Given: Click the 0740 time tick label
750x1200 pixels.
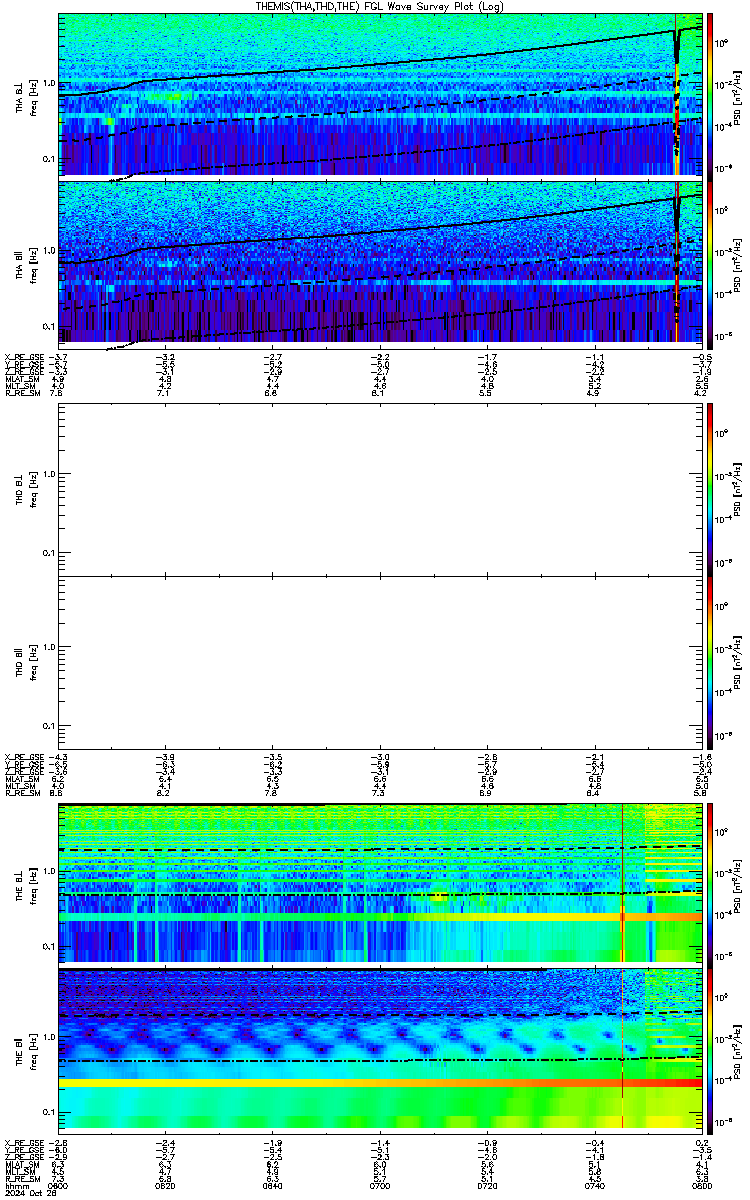Looking at the screenshot, I should coord(594,1185).
